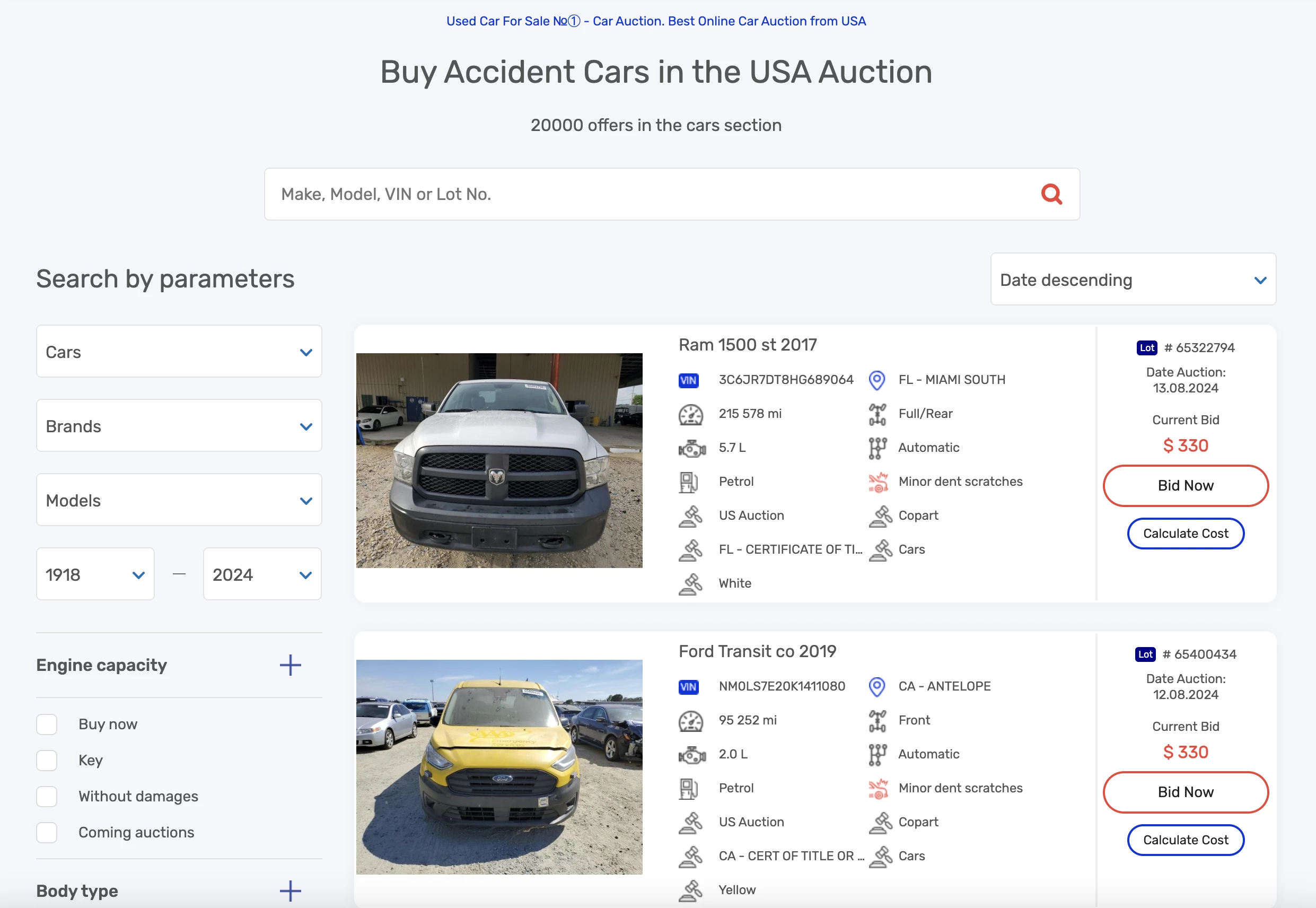Image resolution: width=1316 pixels, height=908 pixels.
Task: Click the damage/scratch icon for Ford Transit
Action: (x=878, y=789)
